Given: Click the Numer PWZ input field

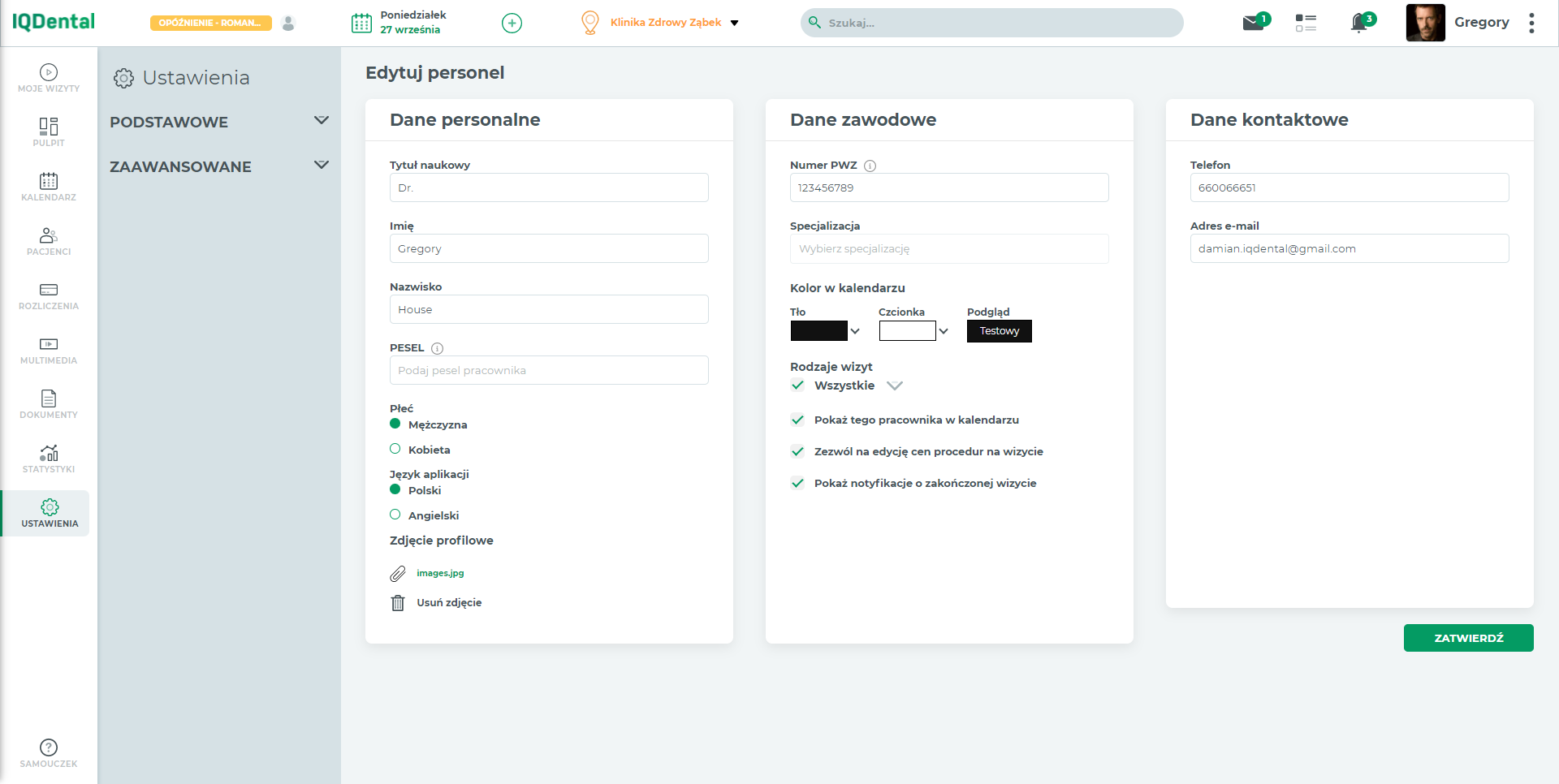Looking at the screenshot, I should (x=949, y=187).
